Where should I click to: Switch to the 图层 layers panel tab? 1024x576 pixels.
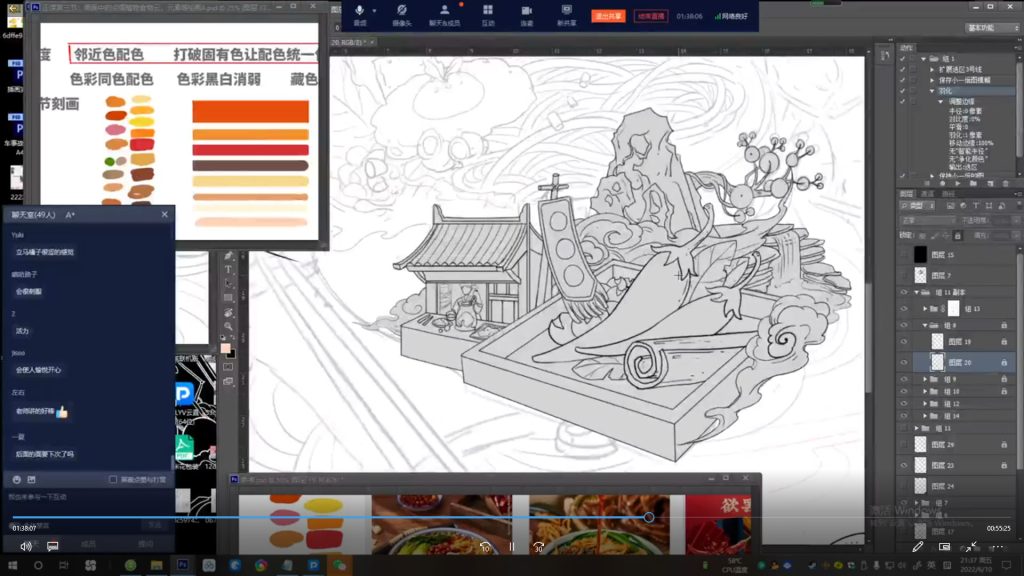click(x=905, y=193)
